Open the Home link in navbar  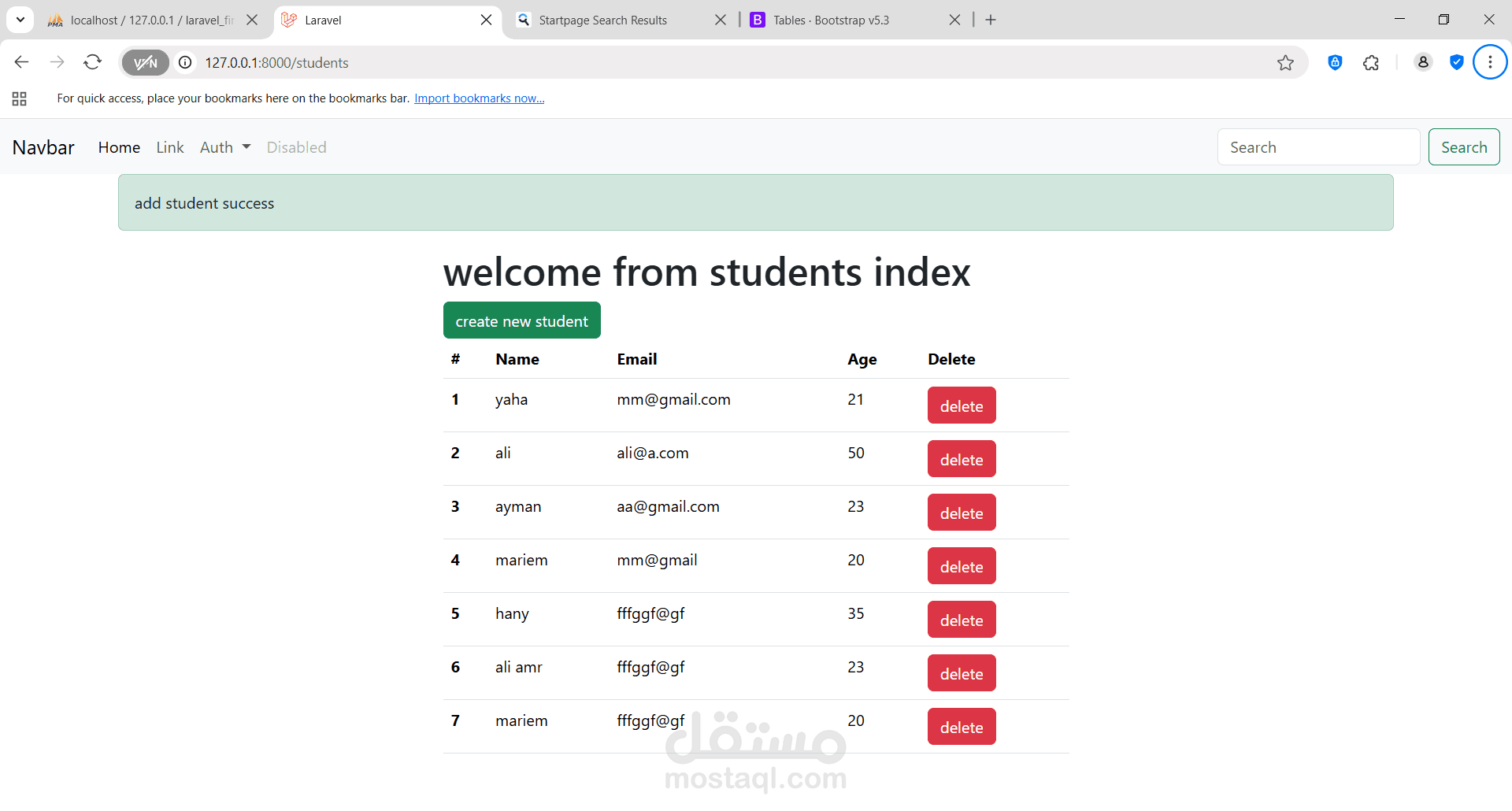119,147
